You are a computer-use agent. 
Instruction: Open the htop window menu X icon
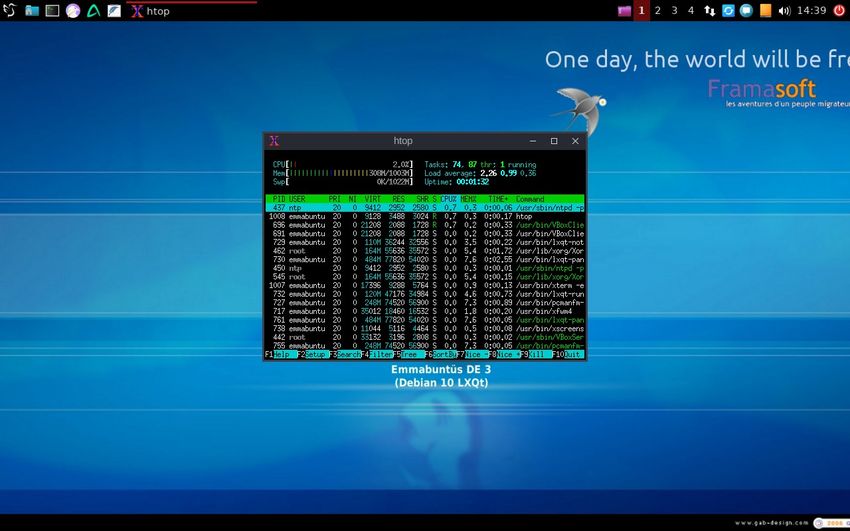[274, 141]
